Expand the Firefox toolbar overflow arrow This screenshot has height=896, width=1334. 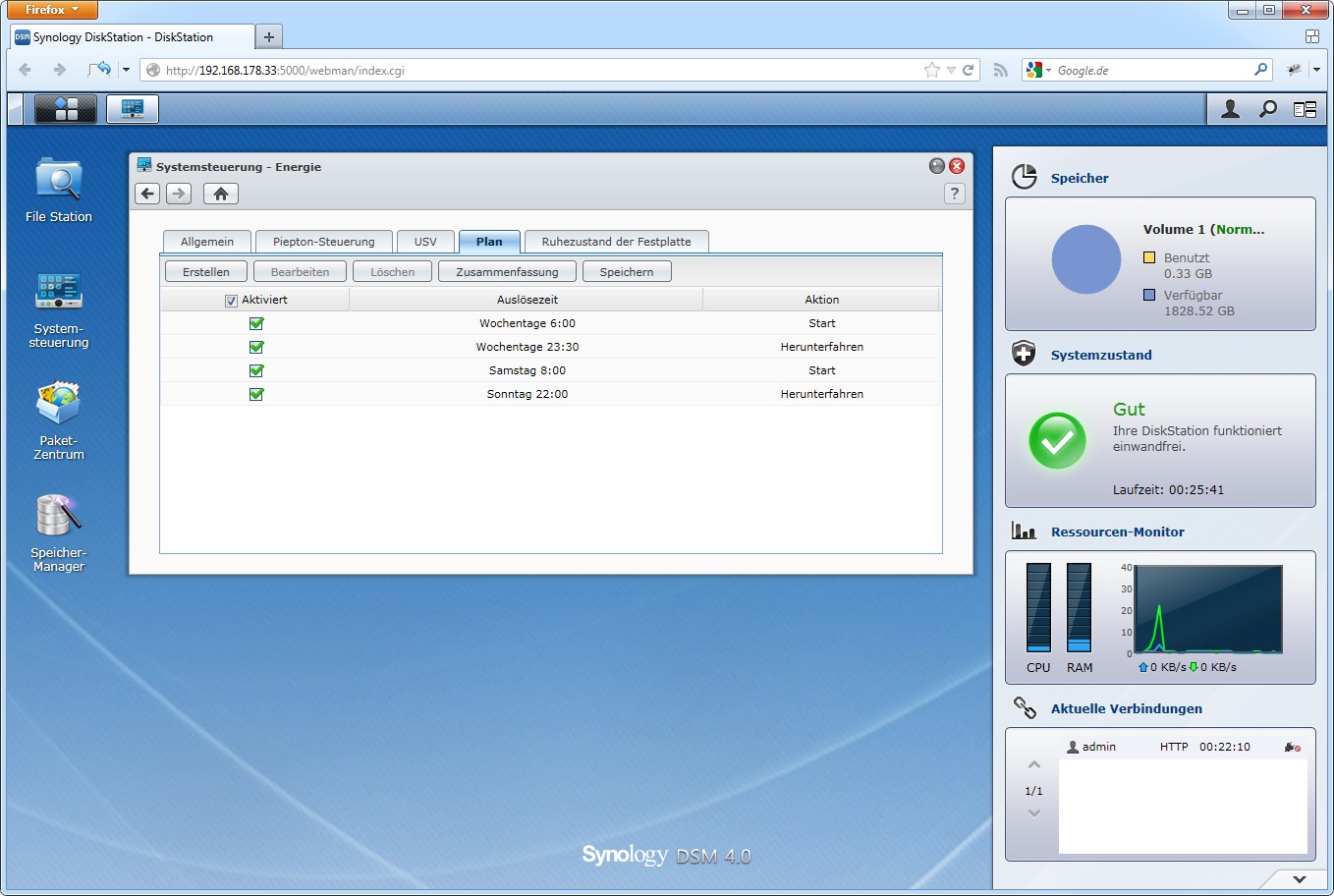pos(1316,70)
